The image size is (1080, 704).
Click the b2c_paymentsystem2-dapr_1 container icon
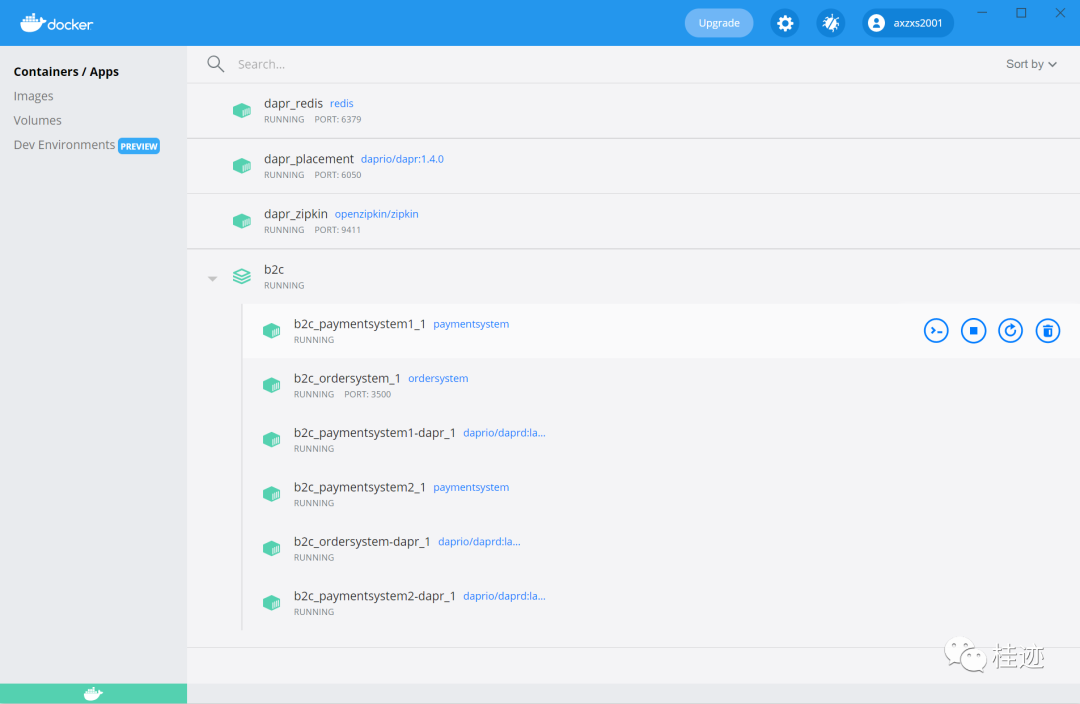pyautogui.click(x=271, y=603)
